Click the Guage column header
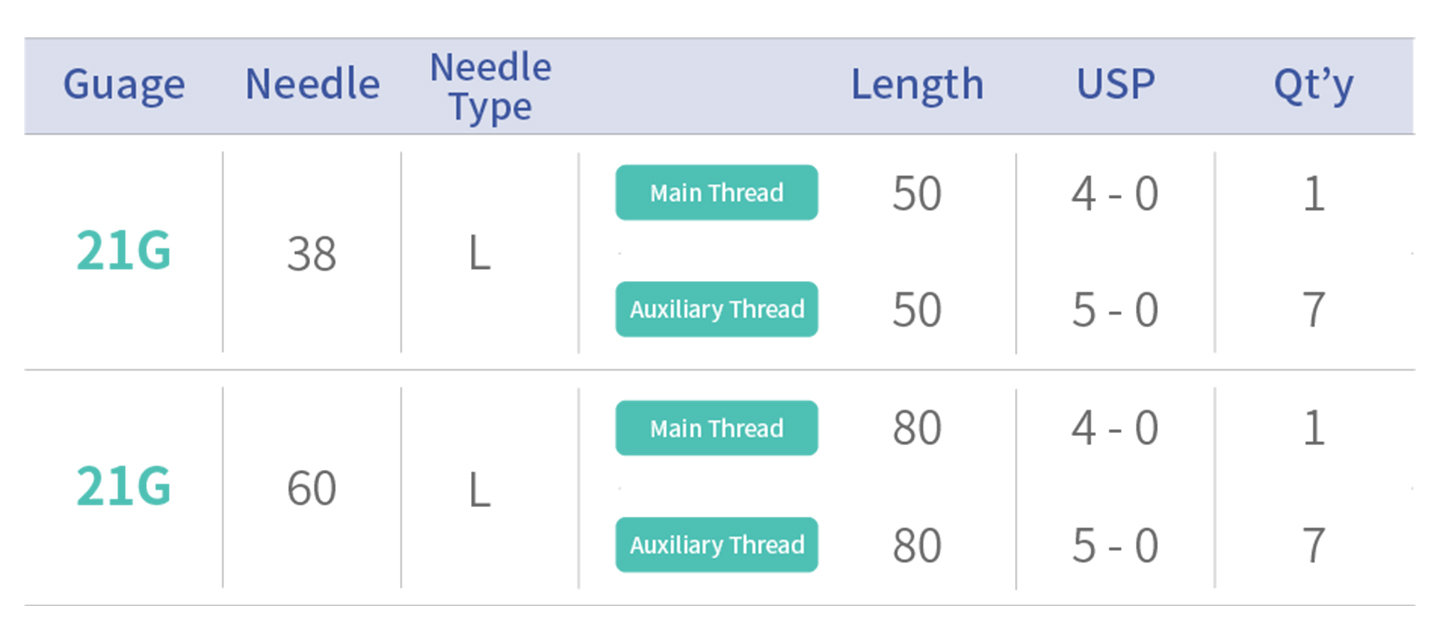 [124, 85]
